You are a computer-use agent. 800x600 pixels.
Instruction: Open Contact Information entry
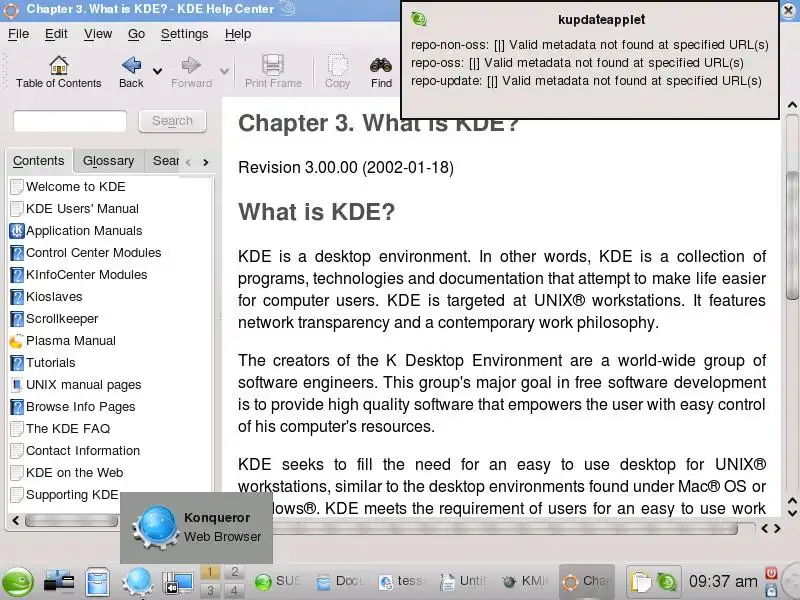83,451
